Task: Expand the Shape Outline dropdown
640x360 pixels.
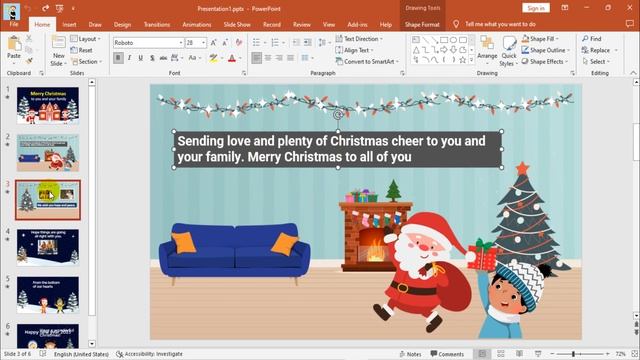Action: 546,50
